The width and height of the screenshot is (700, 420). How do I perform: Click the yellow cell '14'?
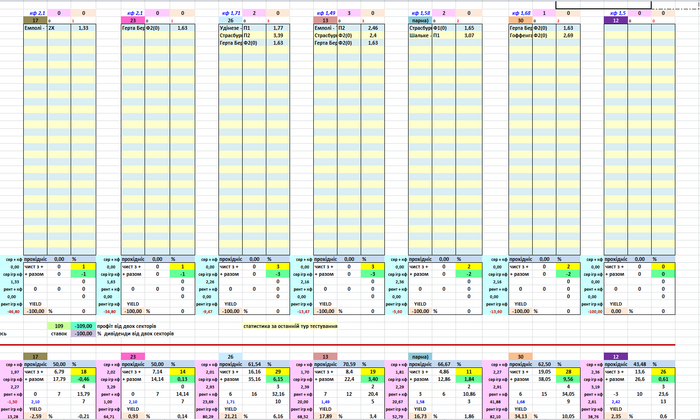(x=182, y=371)
